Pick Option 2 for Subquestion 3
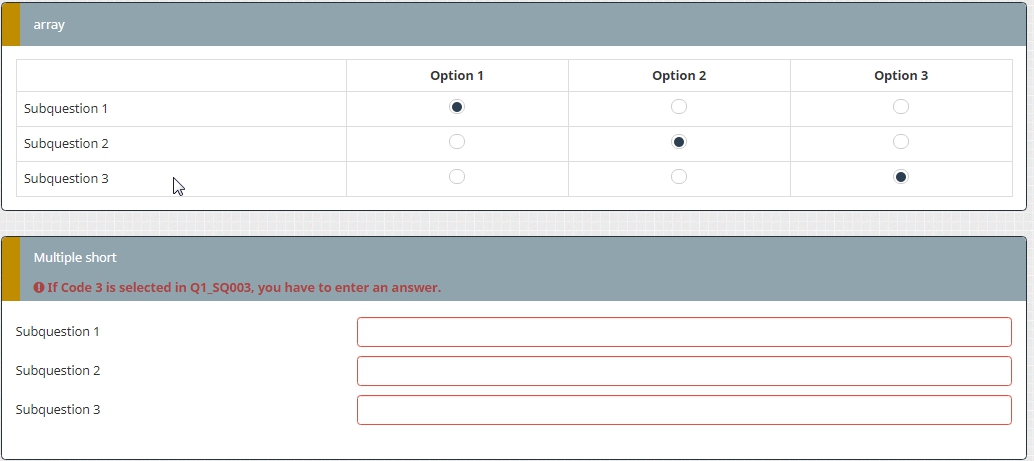The image size is (1034, 461). [x=679, y=177]
